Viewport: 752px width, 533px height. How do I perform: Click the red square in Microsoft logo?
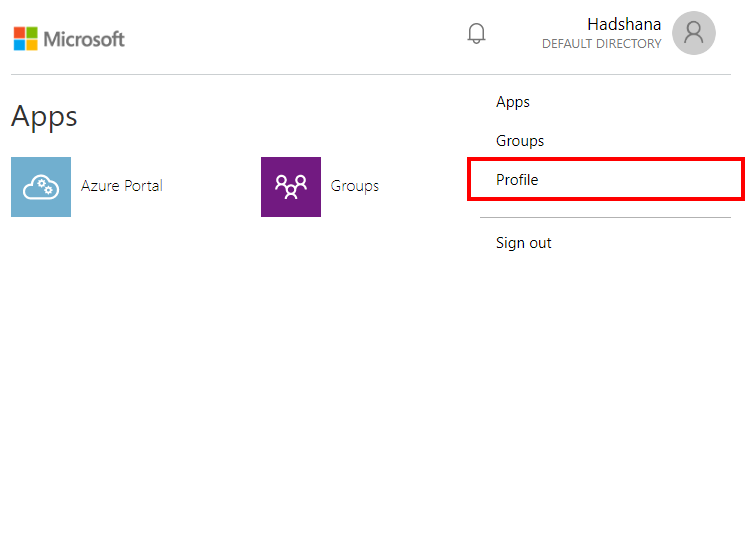19,33
